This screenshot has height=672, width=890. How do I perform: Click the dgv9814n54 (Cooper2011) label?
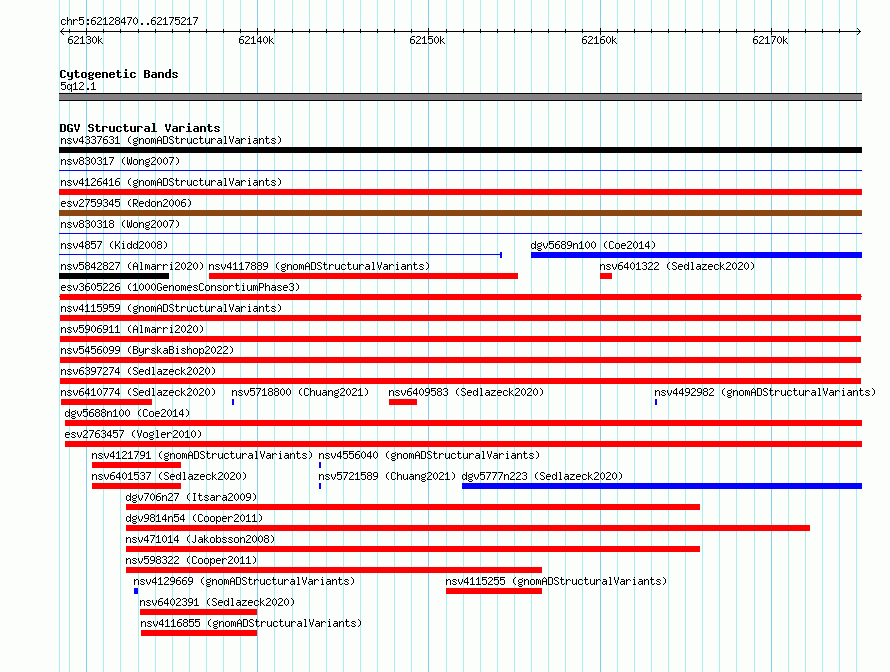coord(194,518)
